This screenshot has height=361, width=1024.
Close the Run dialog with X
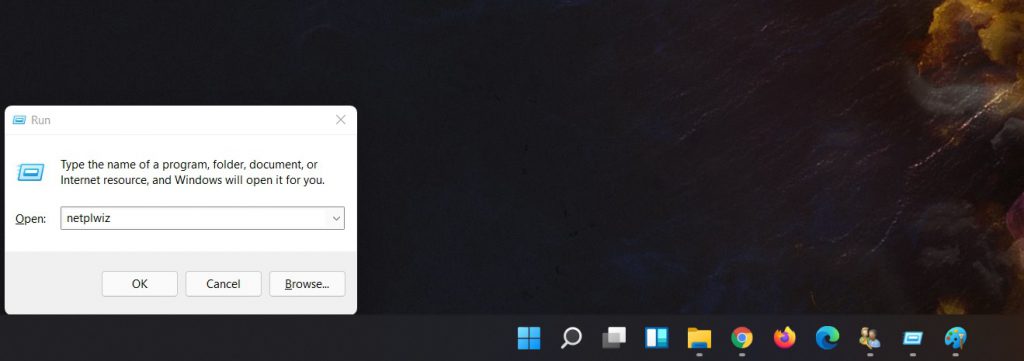tap(340, 120)
